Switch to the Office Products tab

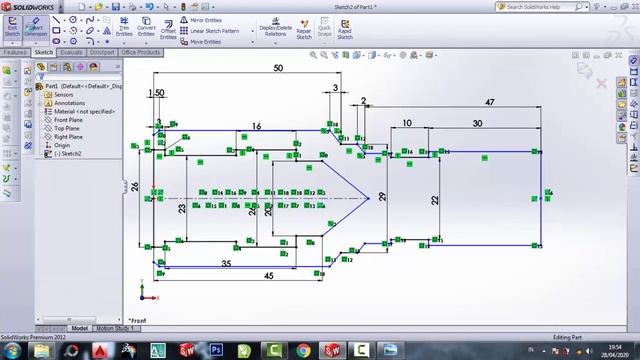(141, 52)
